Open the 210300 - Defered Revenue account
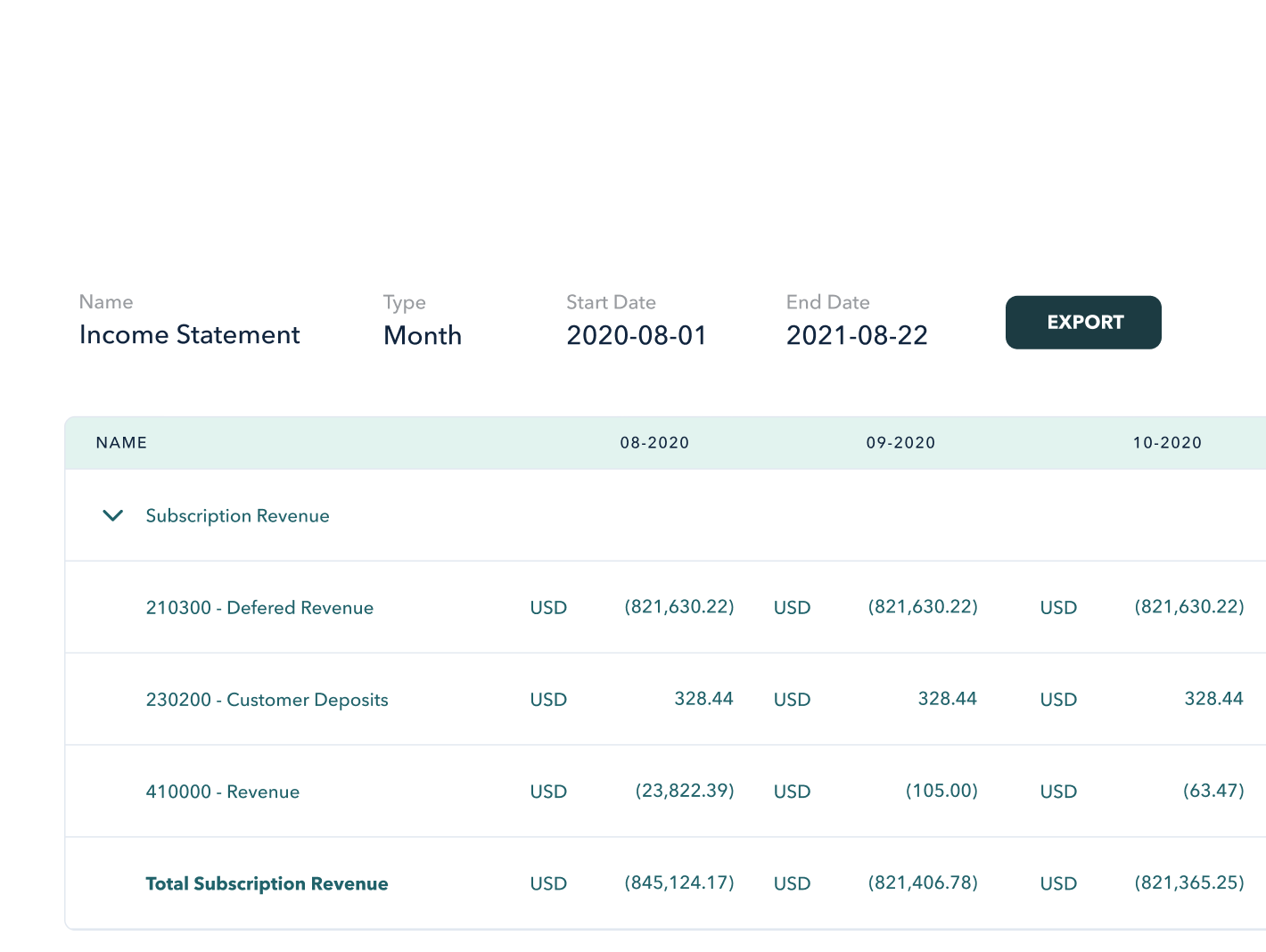 pos(259,608)
